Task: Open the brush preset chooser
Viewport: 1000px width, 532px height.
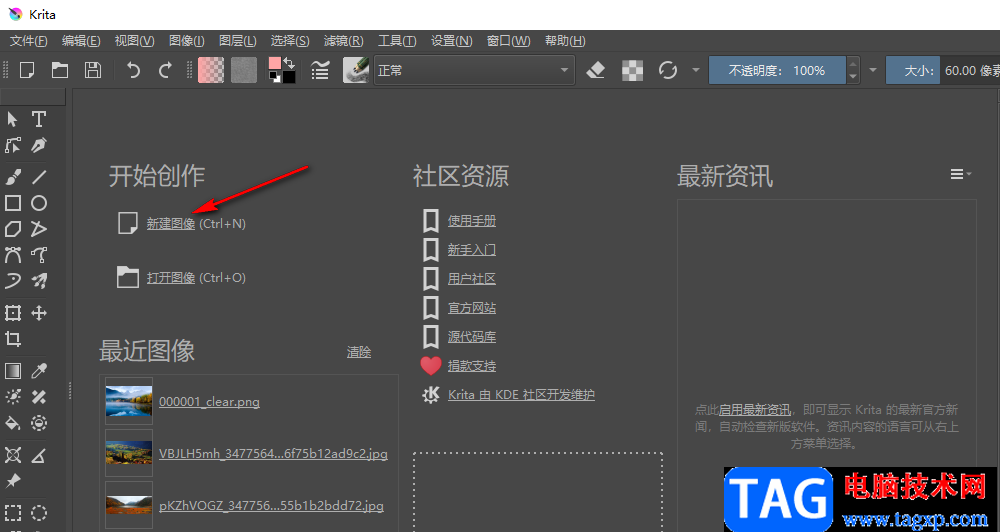Action: [x=356, y=70]
